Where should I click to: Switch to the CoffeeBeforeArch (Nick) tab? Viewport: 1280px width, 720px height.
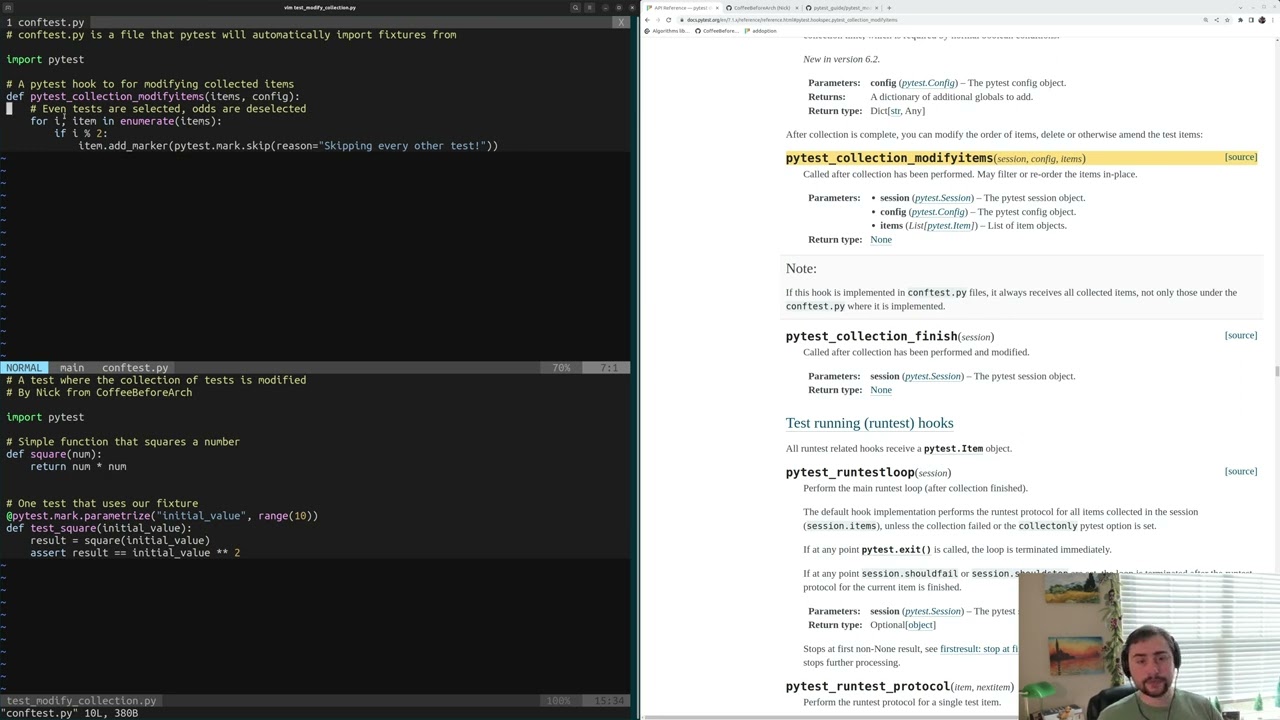pyautogui.click(x=760, y=7)
